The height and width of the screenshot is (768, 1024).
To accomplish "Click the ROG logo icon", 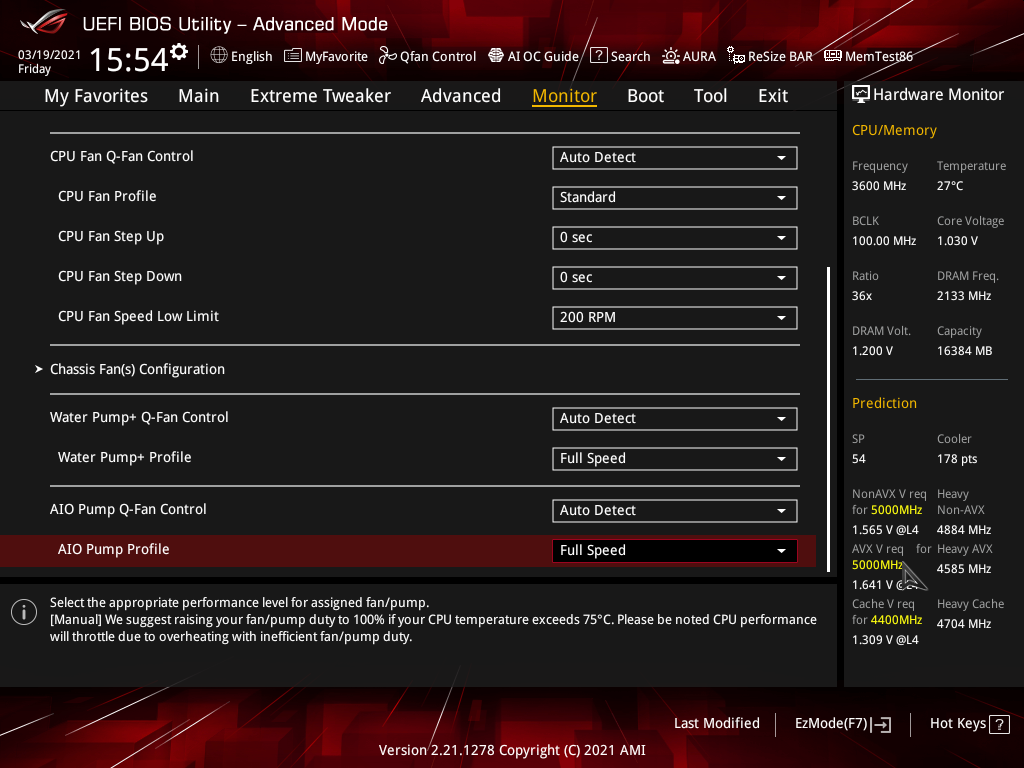I will pos(43,23).
